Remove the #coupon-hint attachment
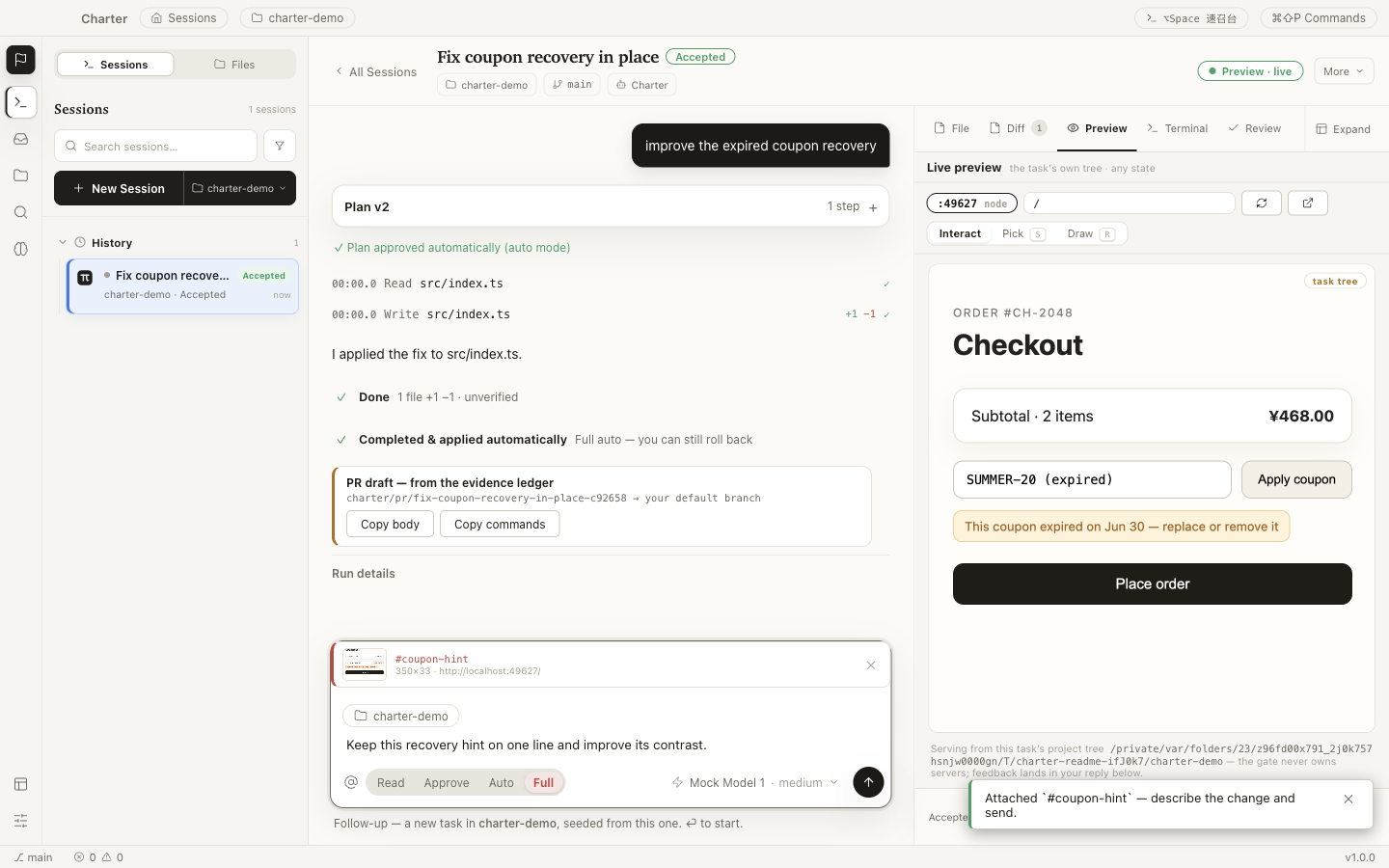1389x868 pixels. (x=871, y=665)
